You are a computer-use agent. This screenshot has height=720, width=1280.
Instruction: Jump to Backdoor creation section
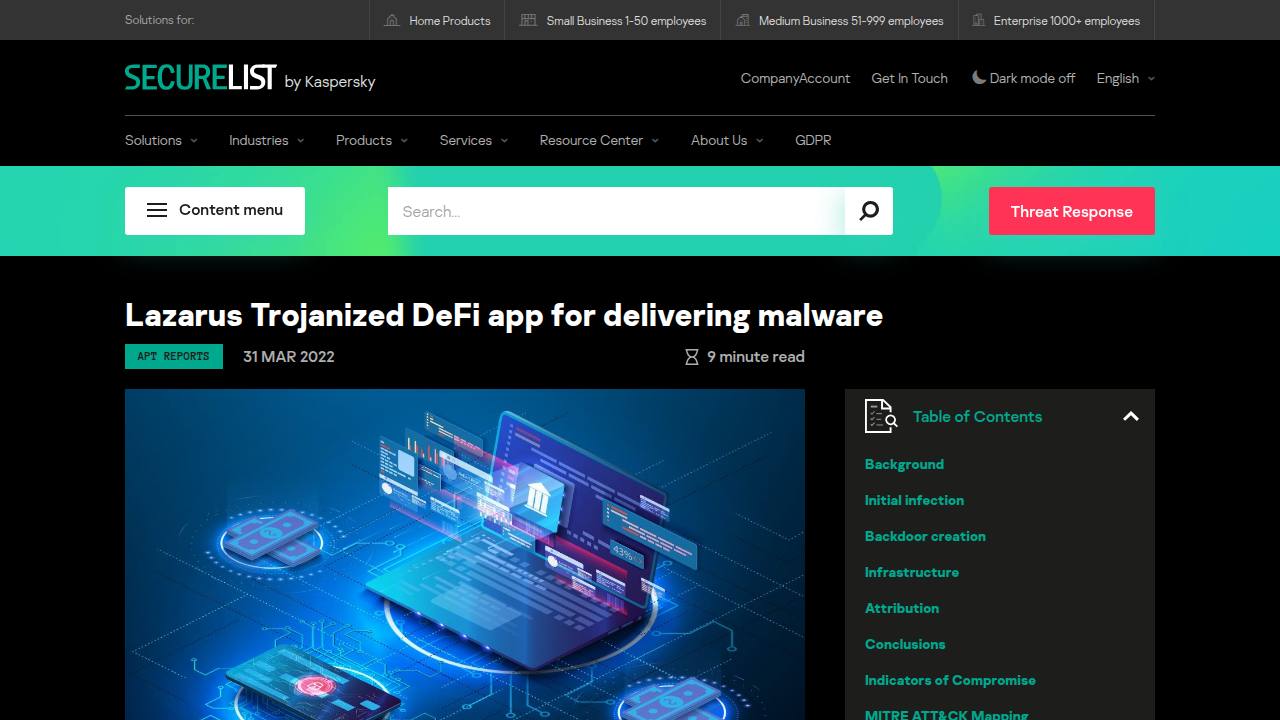[925, 536]
